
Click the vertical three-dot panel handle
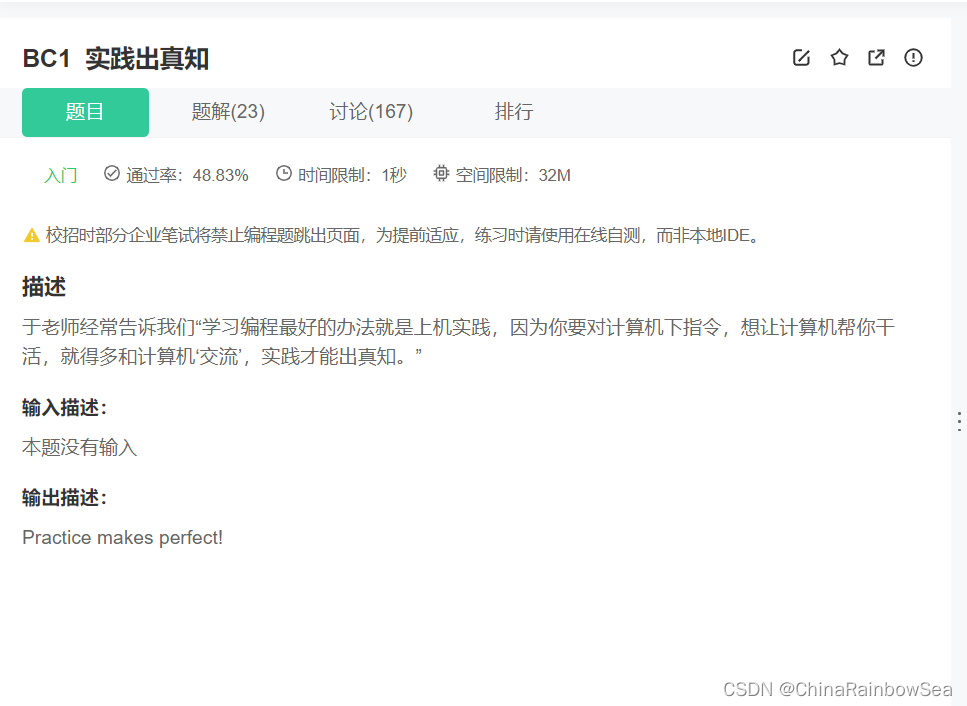tap(959, 421)
